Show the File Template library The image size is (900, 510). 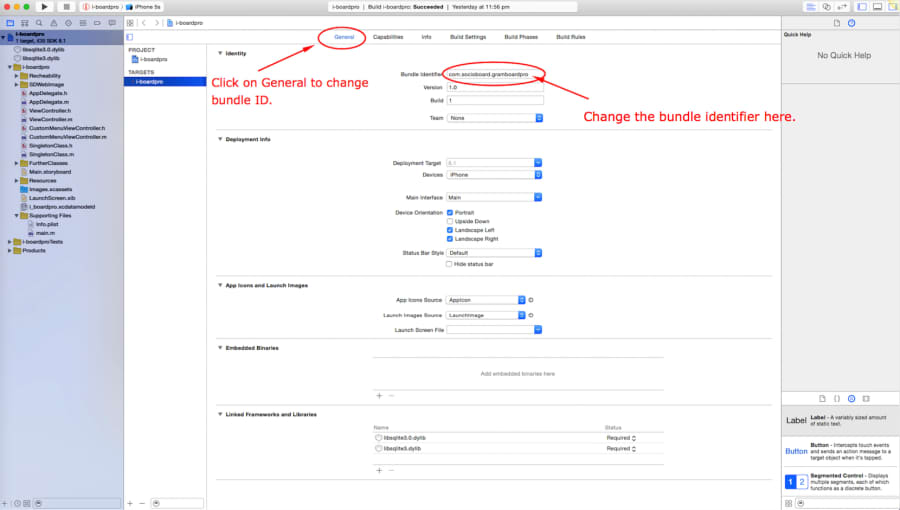click(822, 398)
